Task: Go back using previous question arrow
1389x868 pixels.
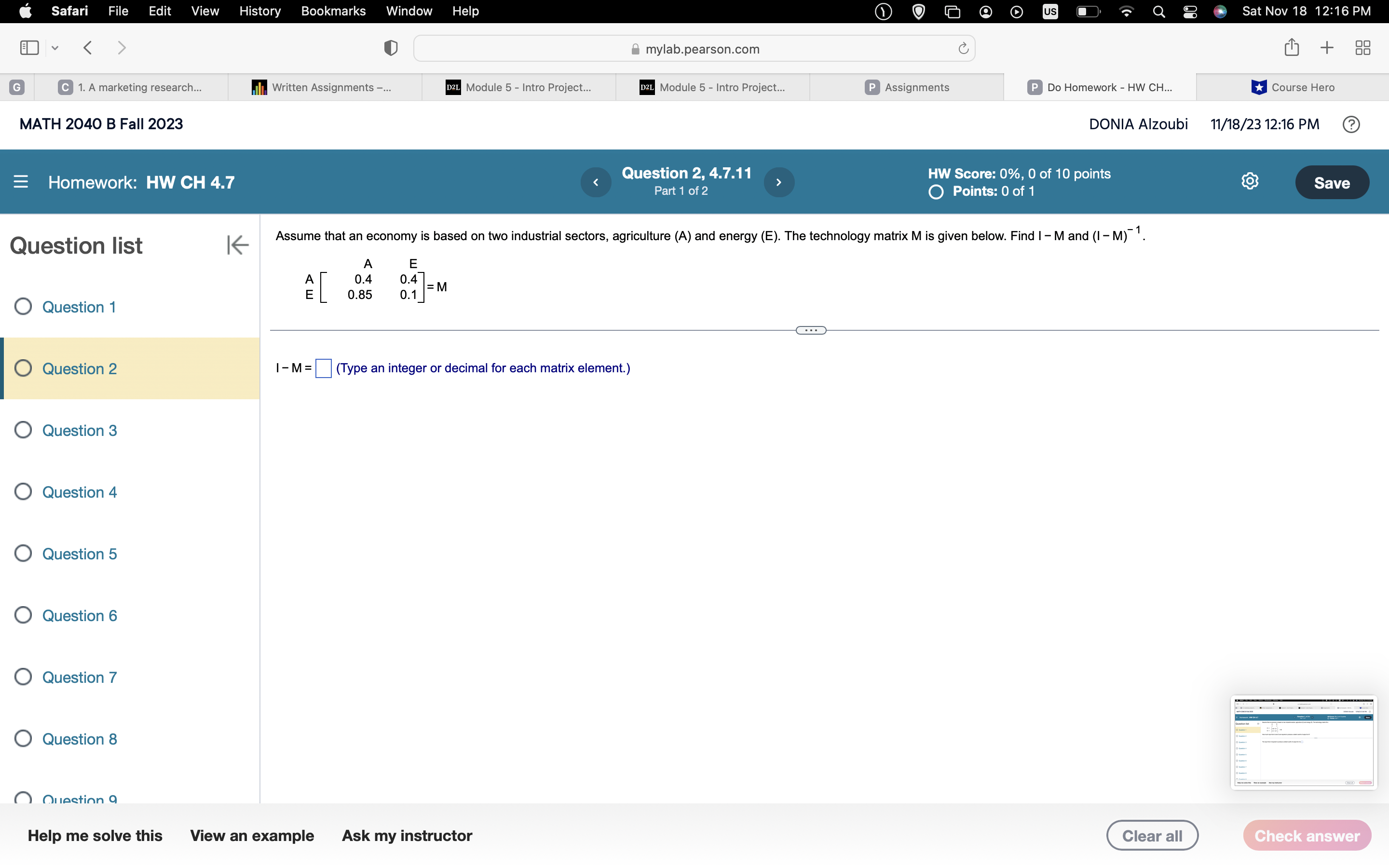Action: click(x=595, y=182)
